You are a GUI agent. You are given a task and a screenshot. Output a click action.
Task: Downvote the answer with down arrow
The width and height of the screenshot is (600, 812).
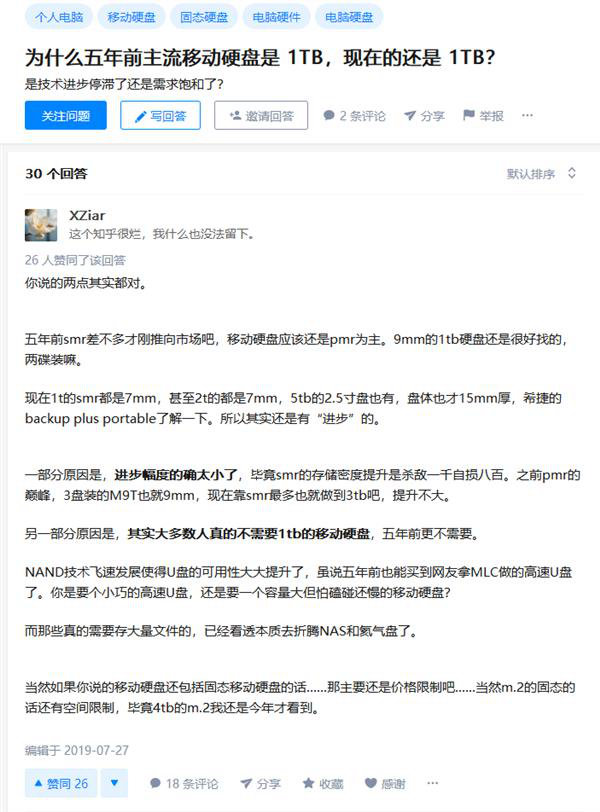click(114, 783)
